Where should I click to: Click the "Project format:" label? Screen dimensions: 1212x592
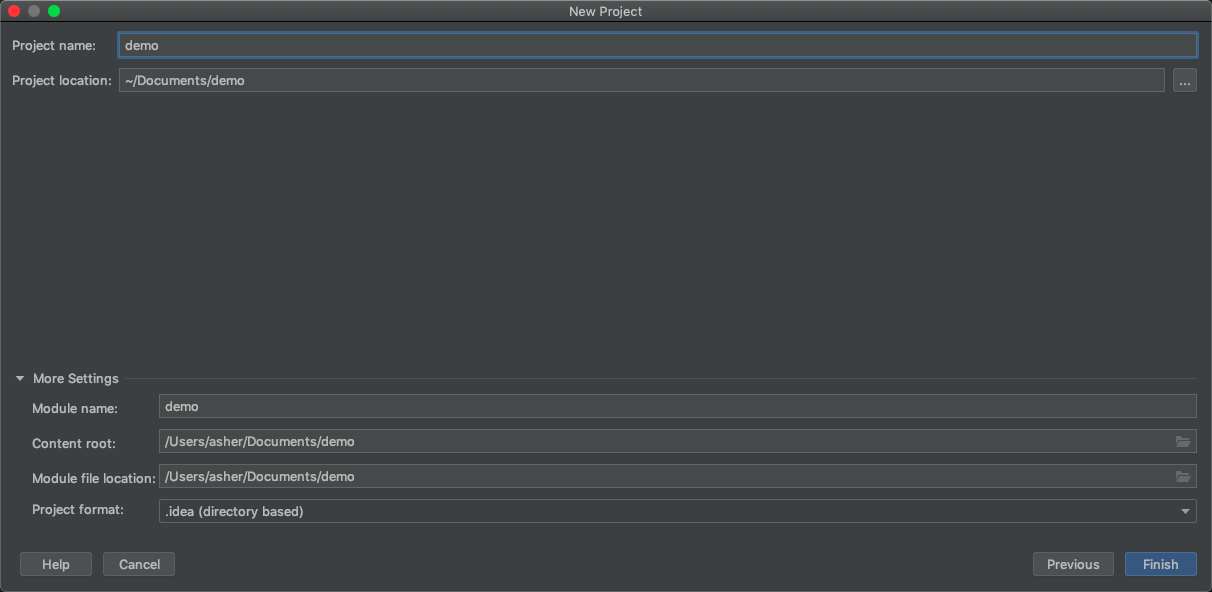click(x=78, y=510)
